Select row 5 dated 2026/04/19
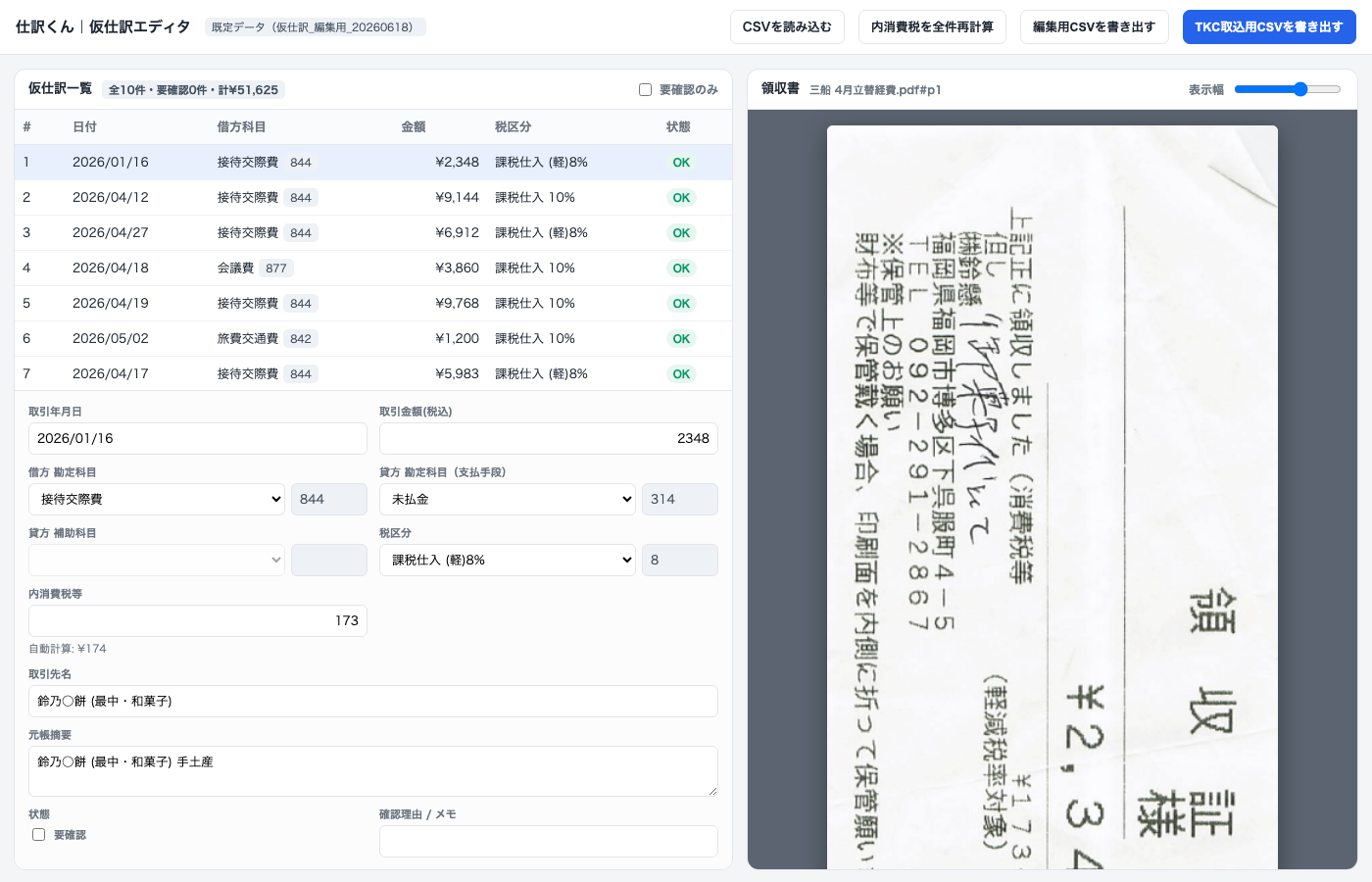This screenshot has height=882, width=1372. [373, 304]
